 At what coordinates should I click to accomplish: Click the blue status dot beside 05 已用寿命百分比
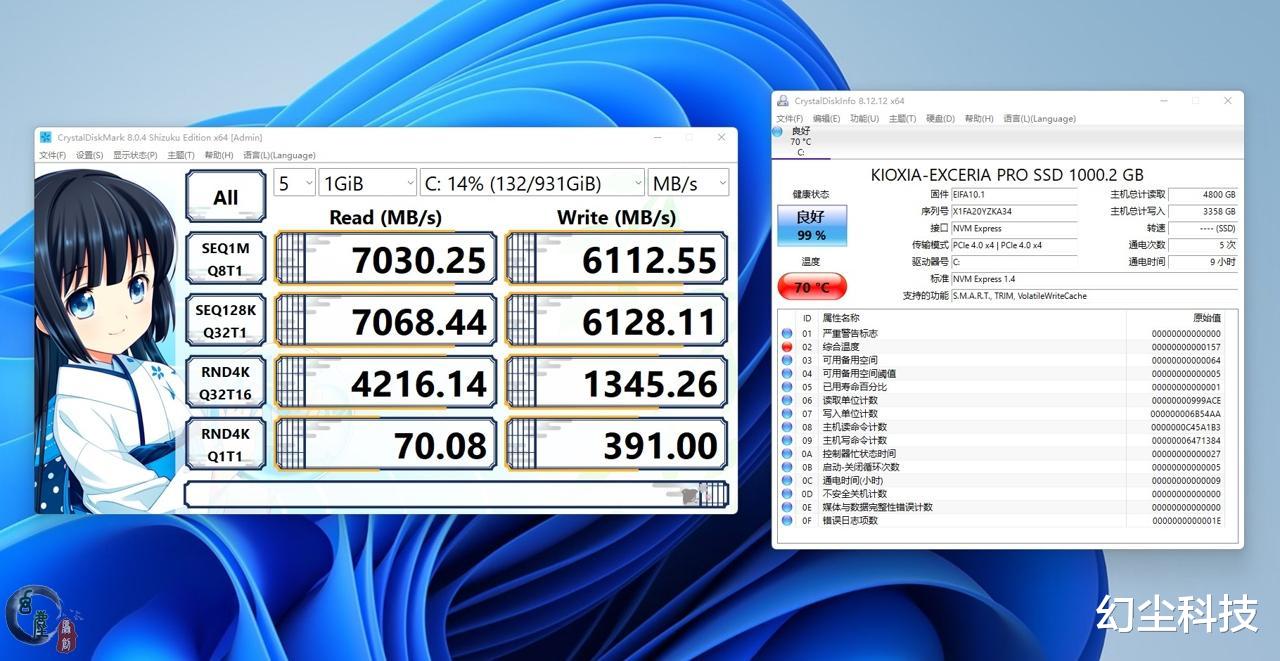pyautogui.click(x=789, y=386)
